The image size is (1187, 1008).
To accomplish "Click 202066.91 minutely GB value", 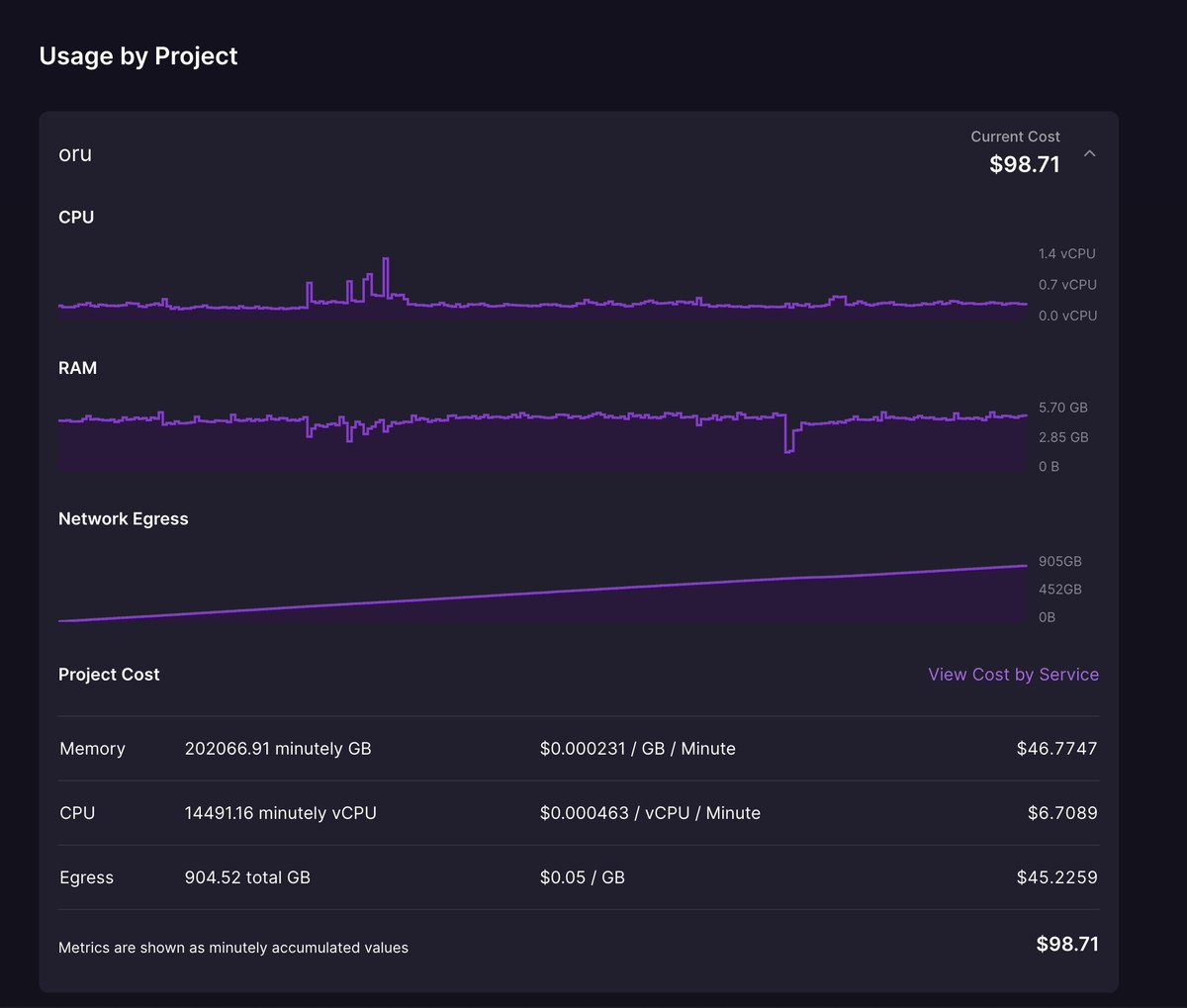I will pos(278,749).
